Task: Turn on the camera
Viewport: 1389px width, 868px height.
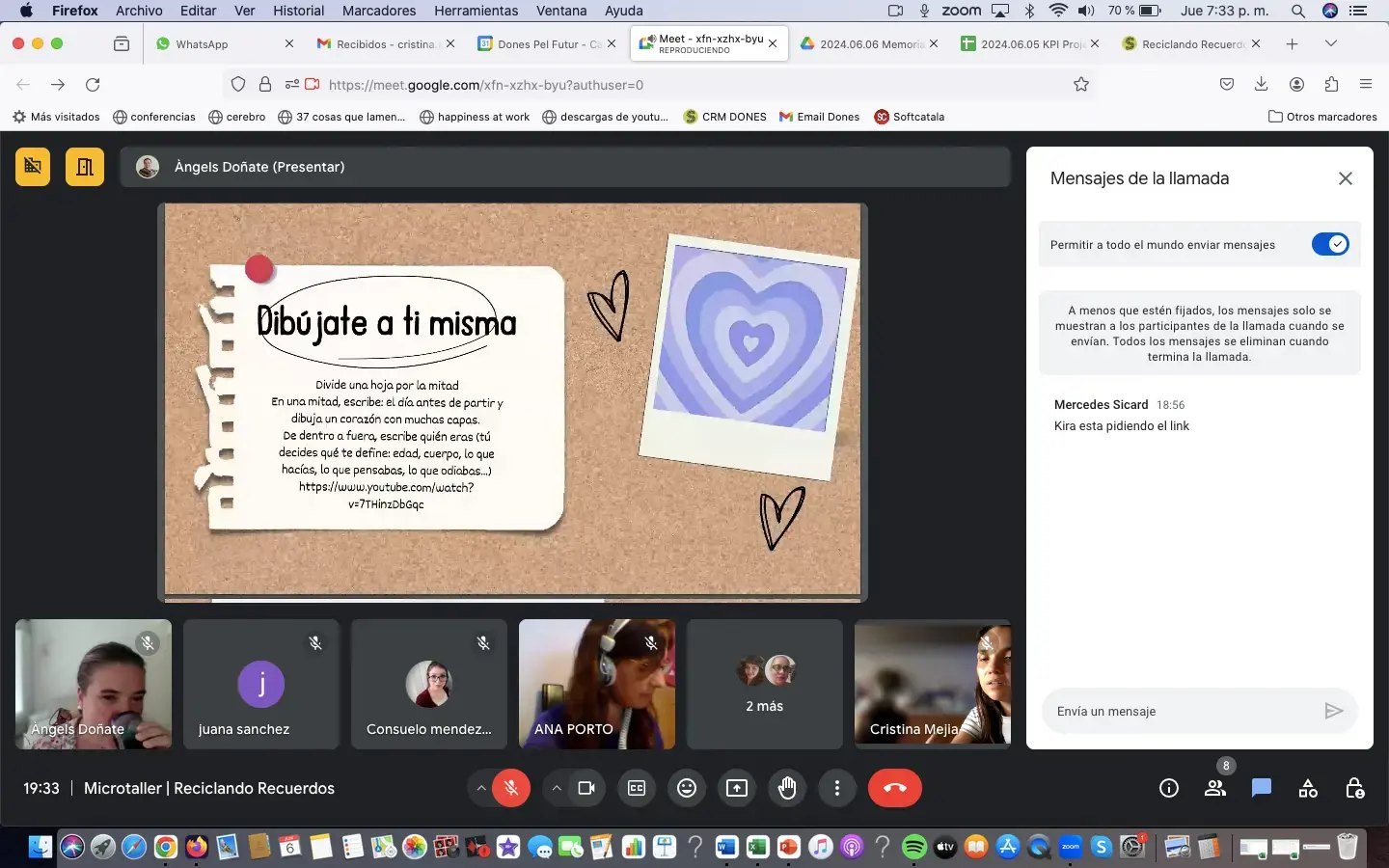Action: (x=586, y=788)
